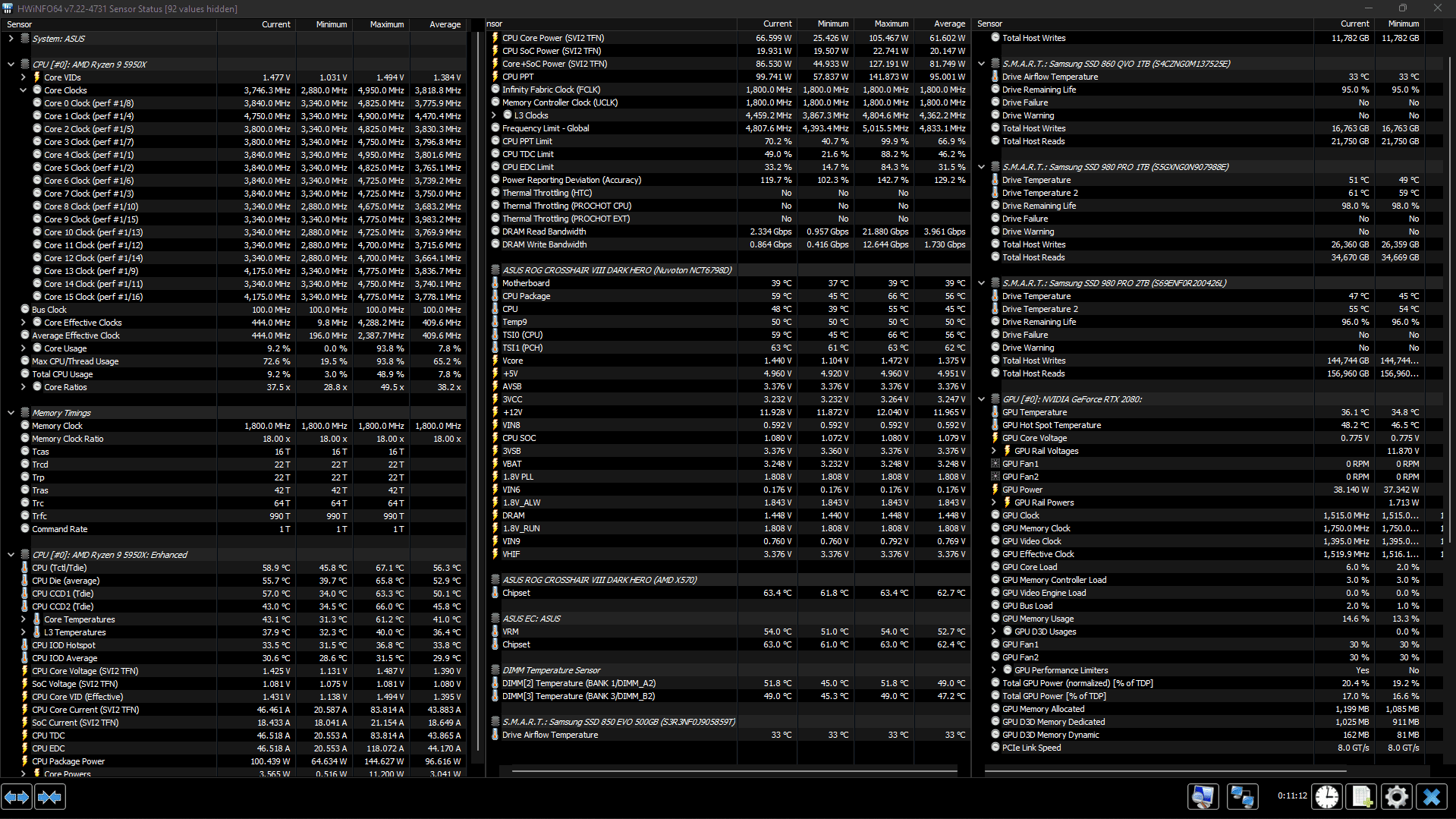Select the Power Reporting Deviation (Accuracy) row
Screen dimensions: 1456x819
tap(728, 180)
